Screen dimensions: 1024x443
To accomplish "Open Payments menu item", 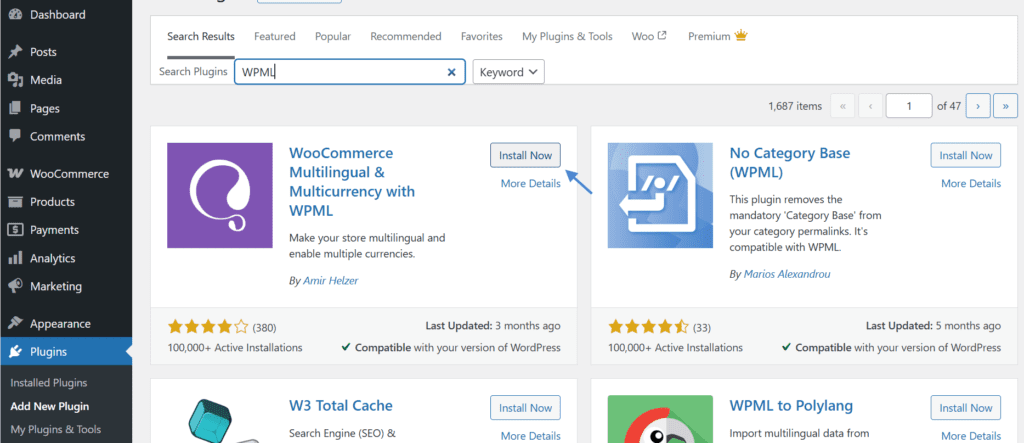I will click(66, 230).
